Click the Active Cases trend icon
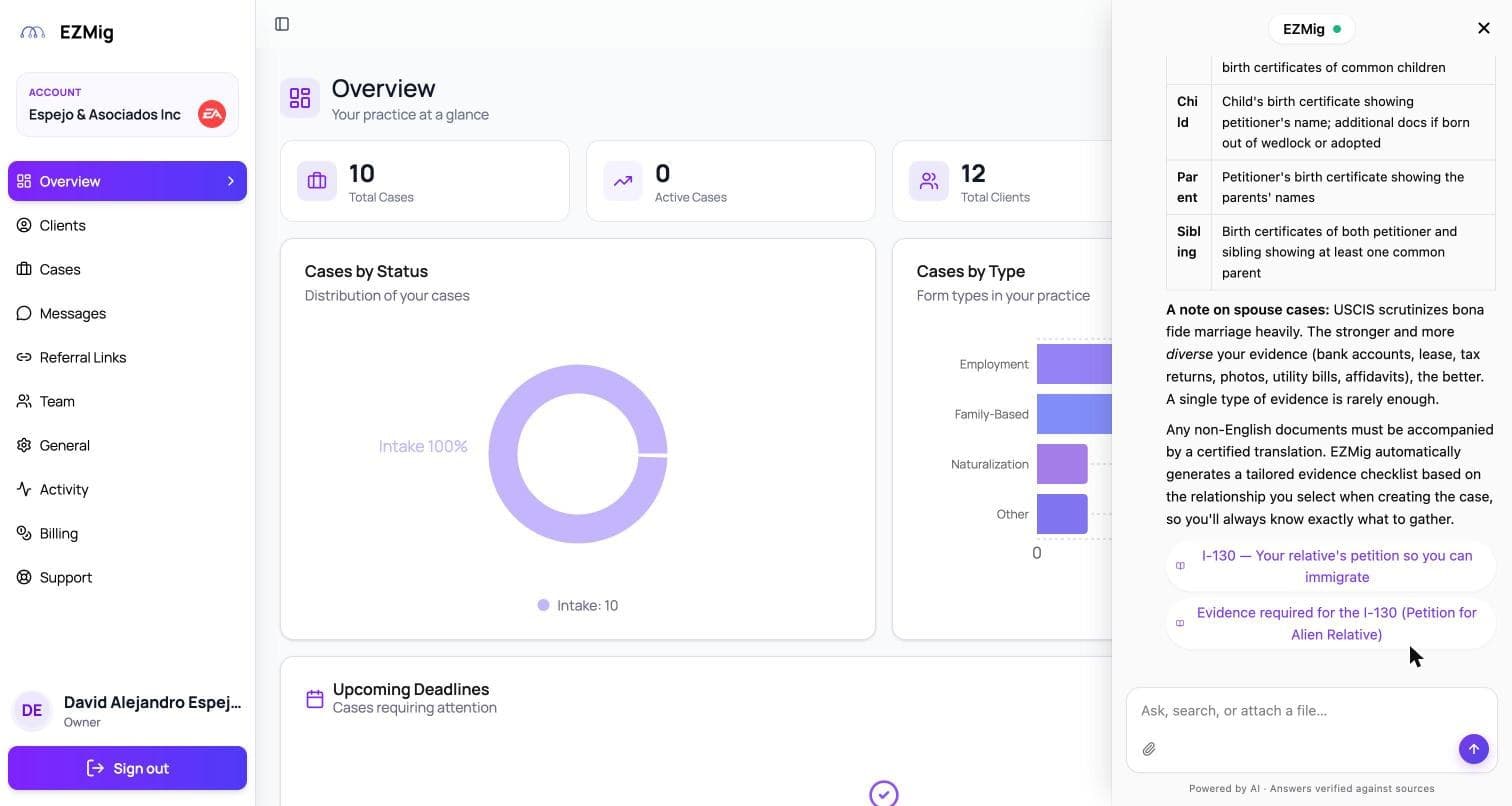This screenshot has width=1512, height=806. [623, 181]
